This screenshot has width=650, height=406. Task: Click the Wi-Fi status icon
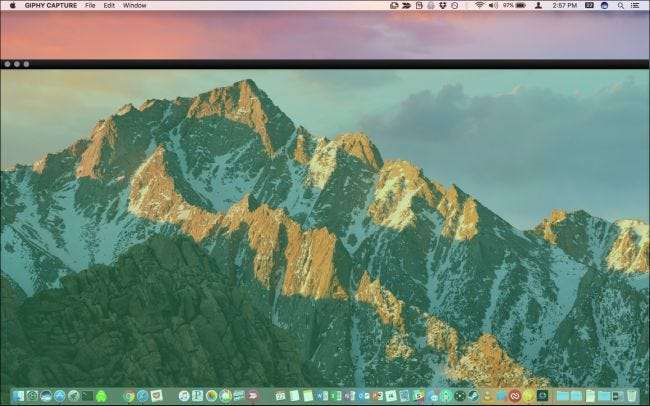click(479, 5)
